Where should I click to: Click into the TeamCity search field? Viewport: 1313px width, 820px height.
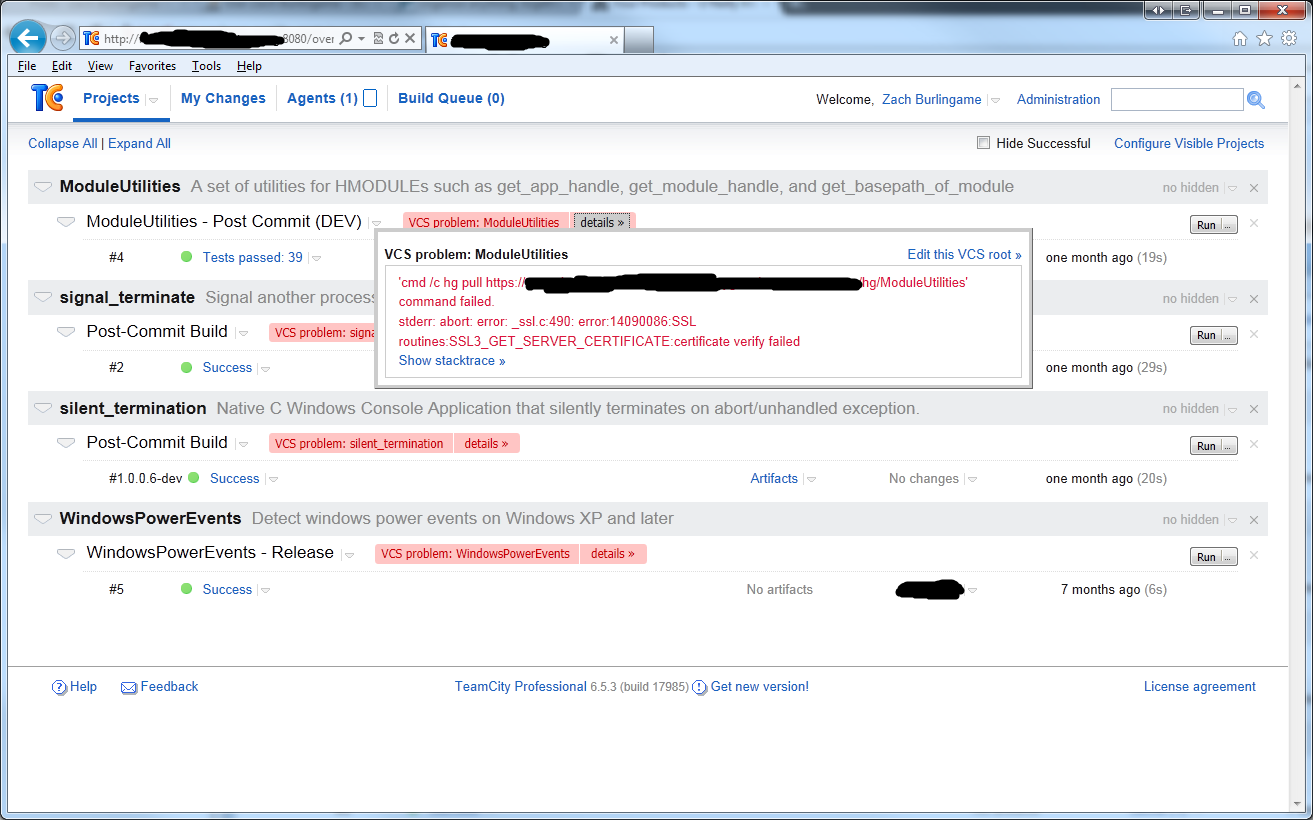click(x=1177, y=99)
